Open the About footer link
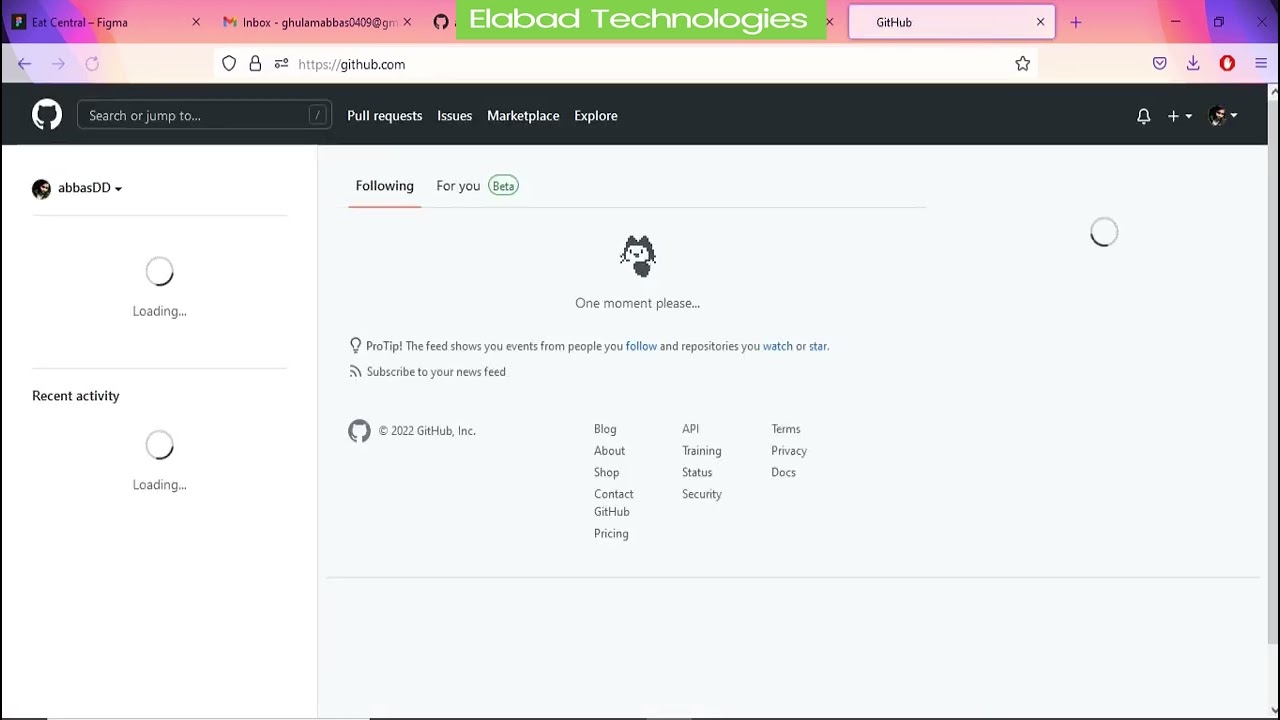This screenshot has height=720, width=1280. pos(609,451)
